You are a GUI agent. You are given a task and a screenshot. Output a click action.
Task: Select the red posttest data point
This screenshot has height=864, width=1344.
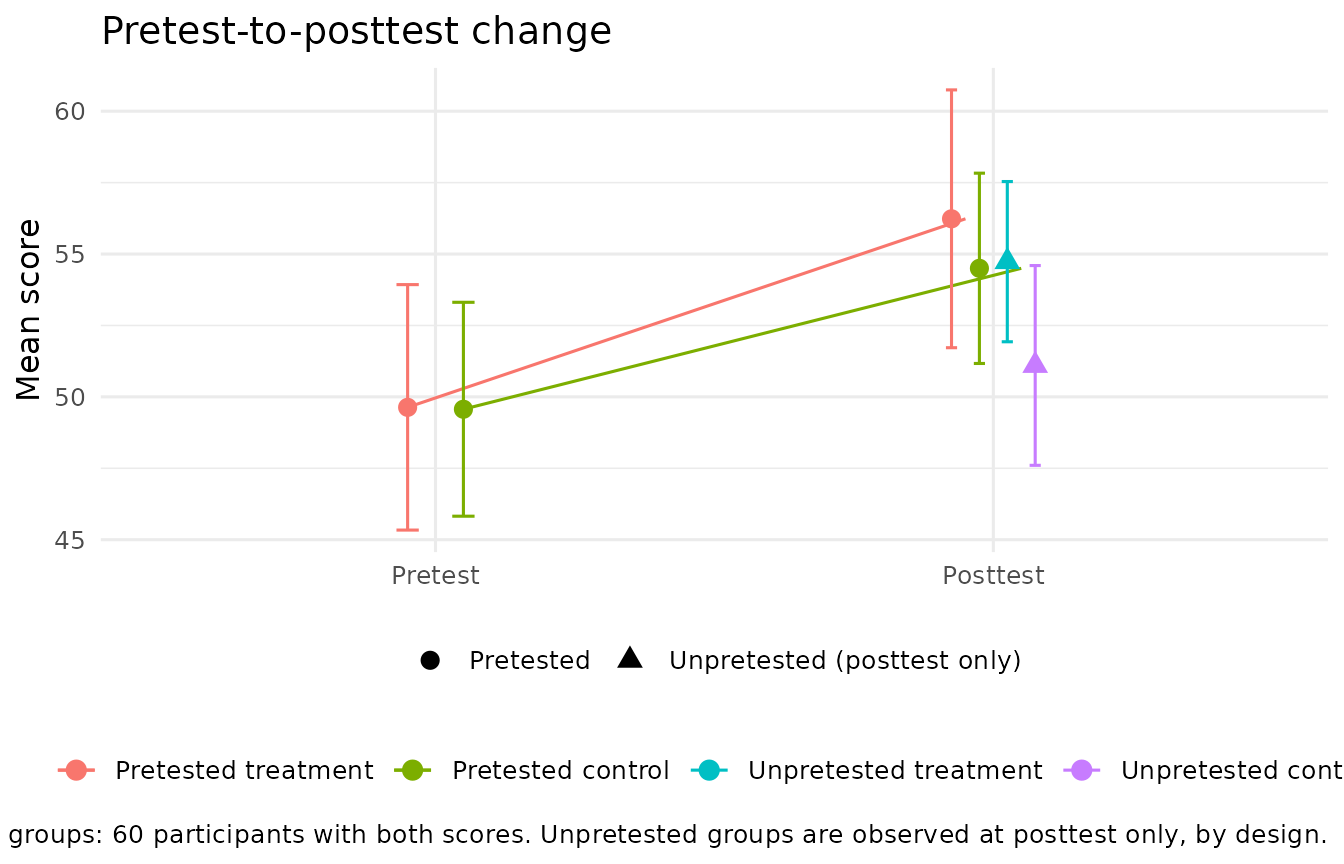click(951, 219)
